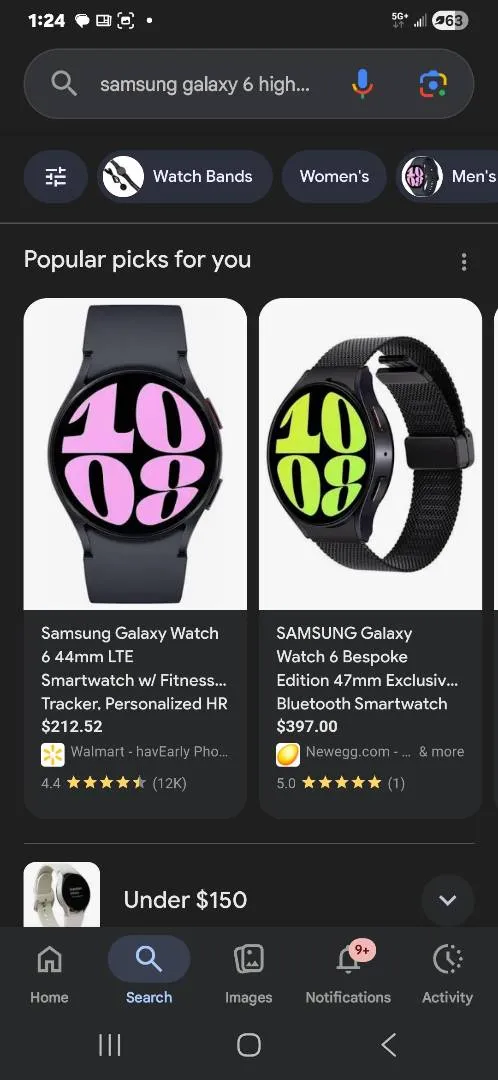Open the pink-faced Galaxy Watch 6 image
This screenshot has height=1080, width=498.
coord(135,454)
